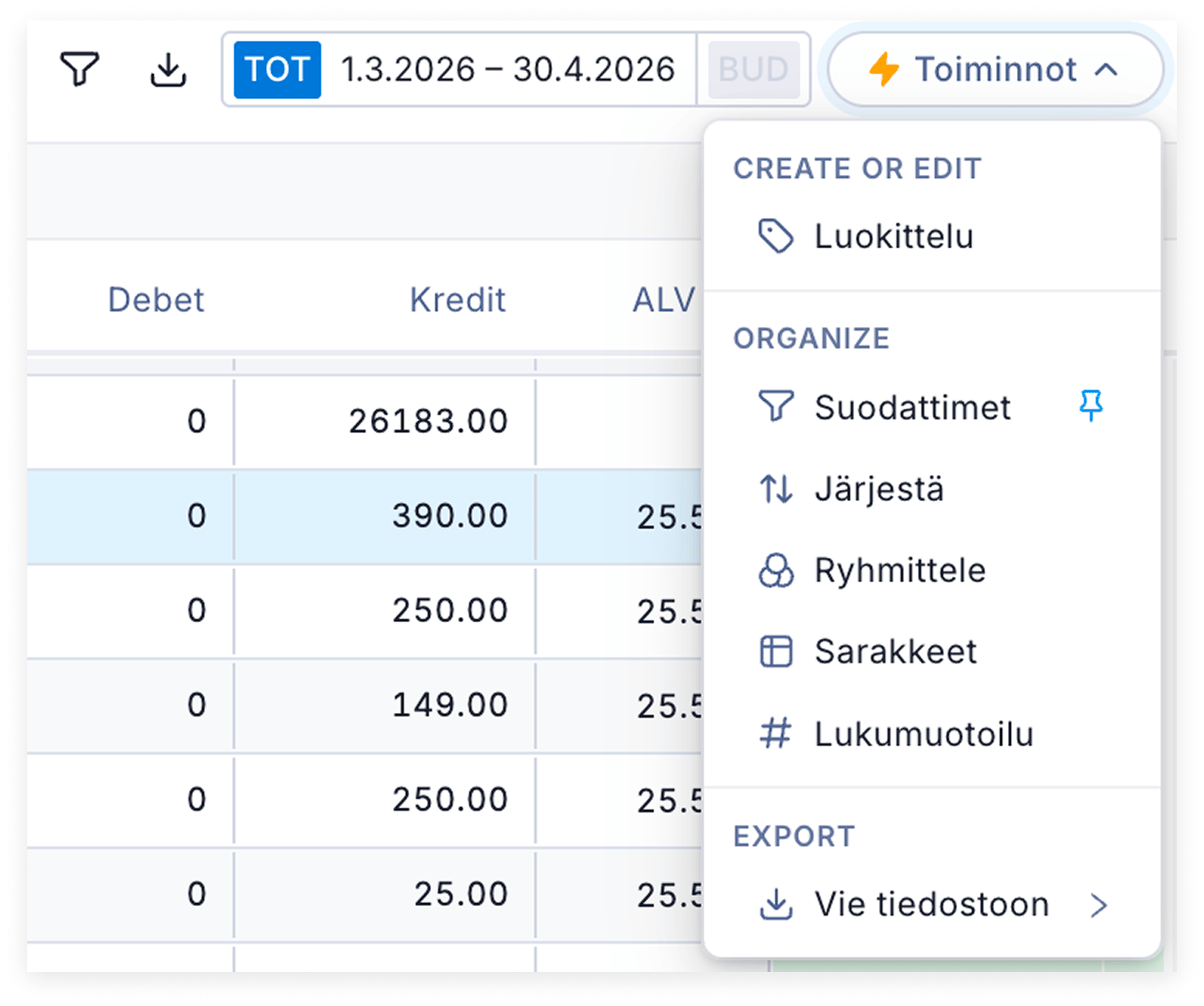Click the Toiminnot chevron arrow
This screenshot has width=1204, height=1006.
coord(1106,70)
